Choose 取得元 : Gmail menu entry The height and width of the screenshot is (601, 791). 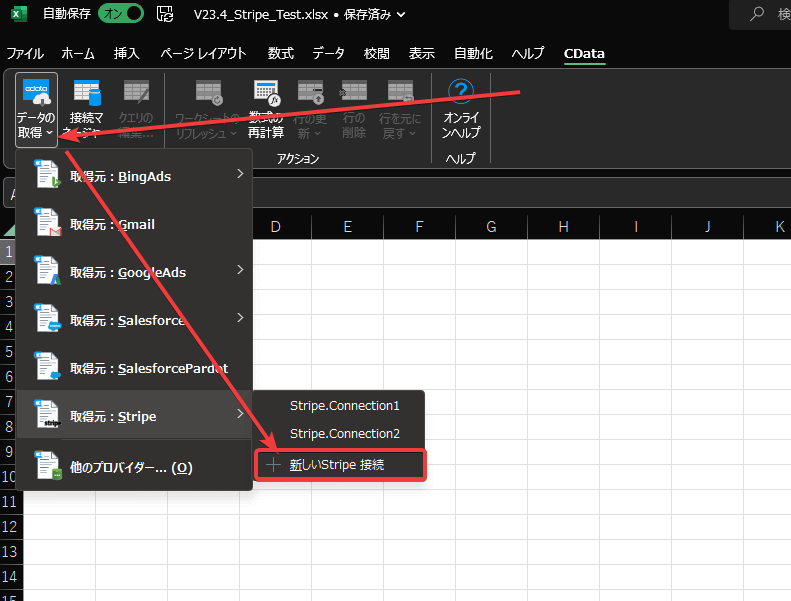[134, 224]
